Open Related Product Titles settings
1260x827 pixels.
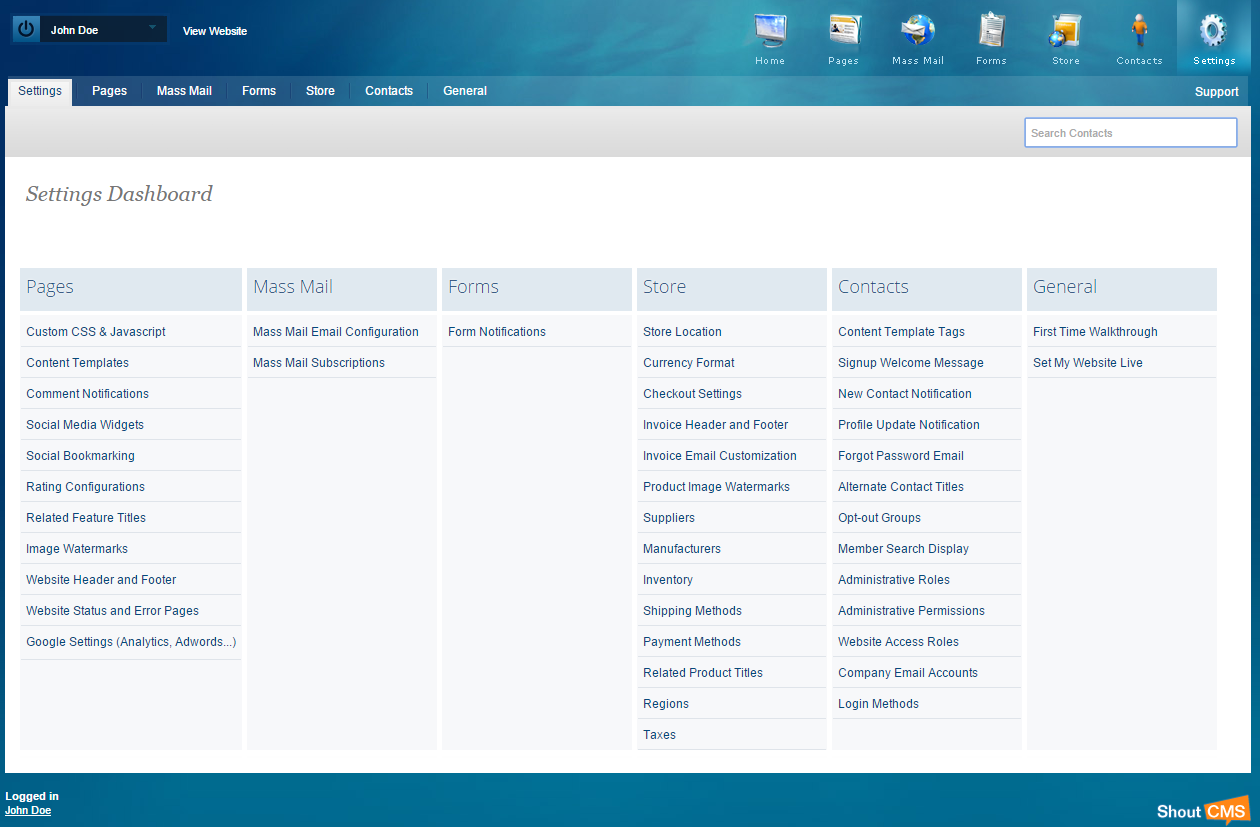(x=703, y=673)
